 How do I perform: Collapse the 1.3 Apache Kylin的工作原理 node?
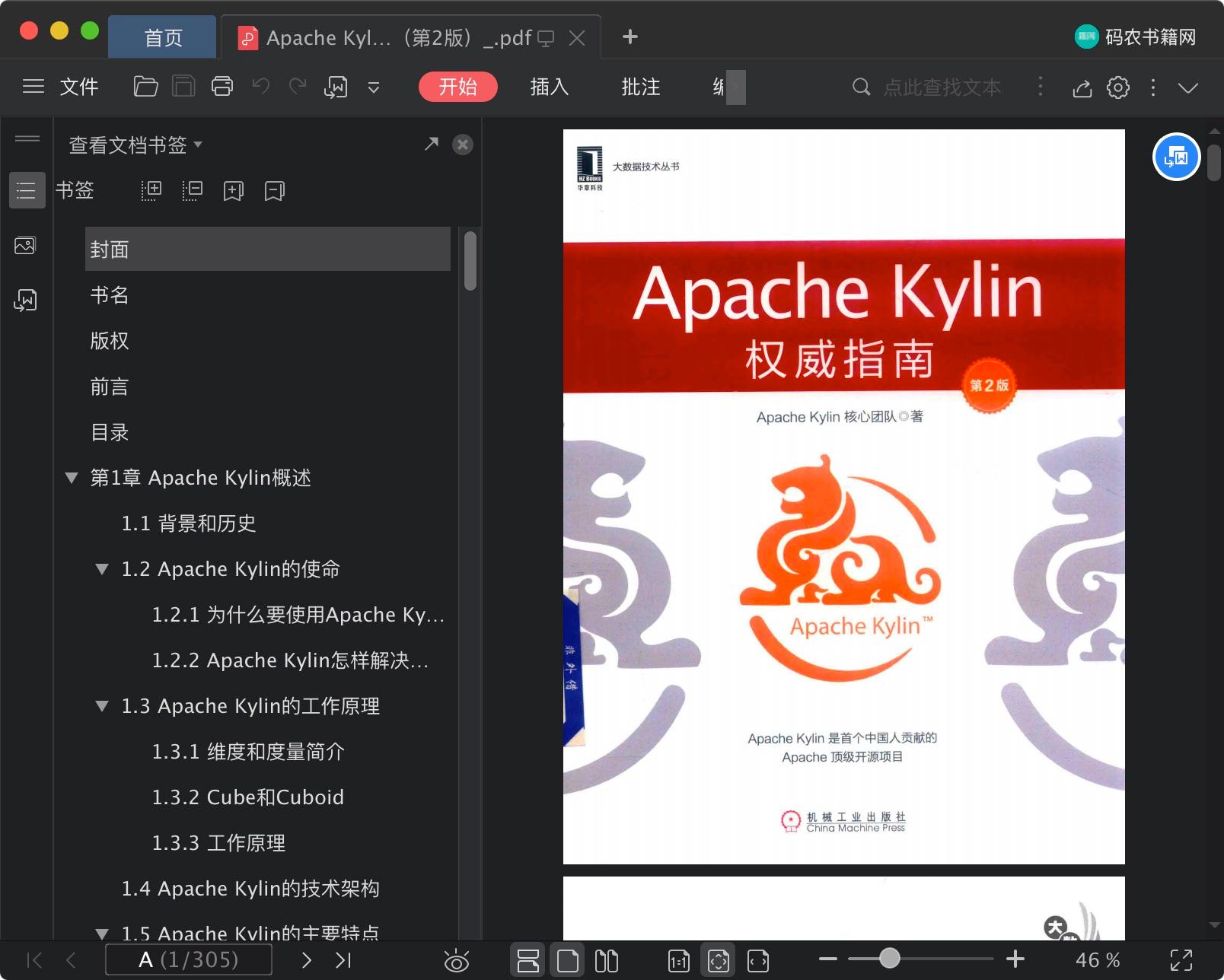102,706
